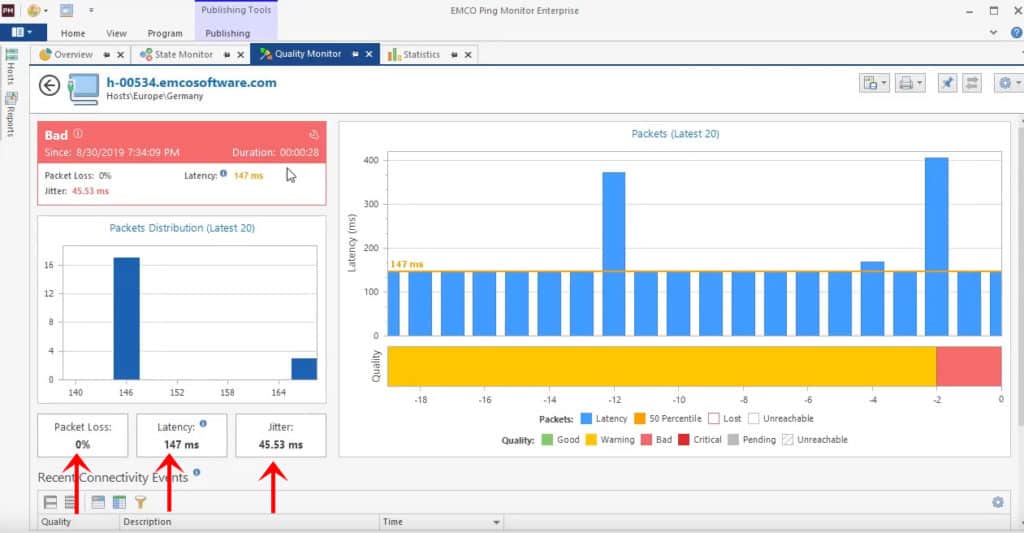The width and height of the screenshot is (1024, 533).
Task: Click the export report icon button
Action: (870, 83)
